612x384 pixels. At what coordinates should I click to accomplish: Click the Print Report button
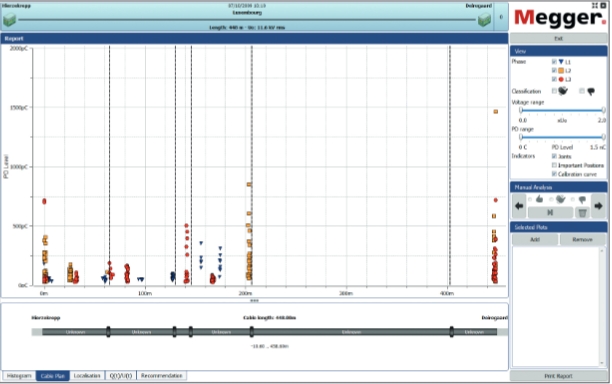(x=559, y=376)
